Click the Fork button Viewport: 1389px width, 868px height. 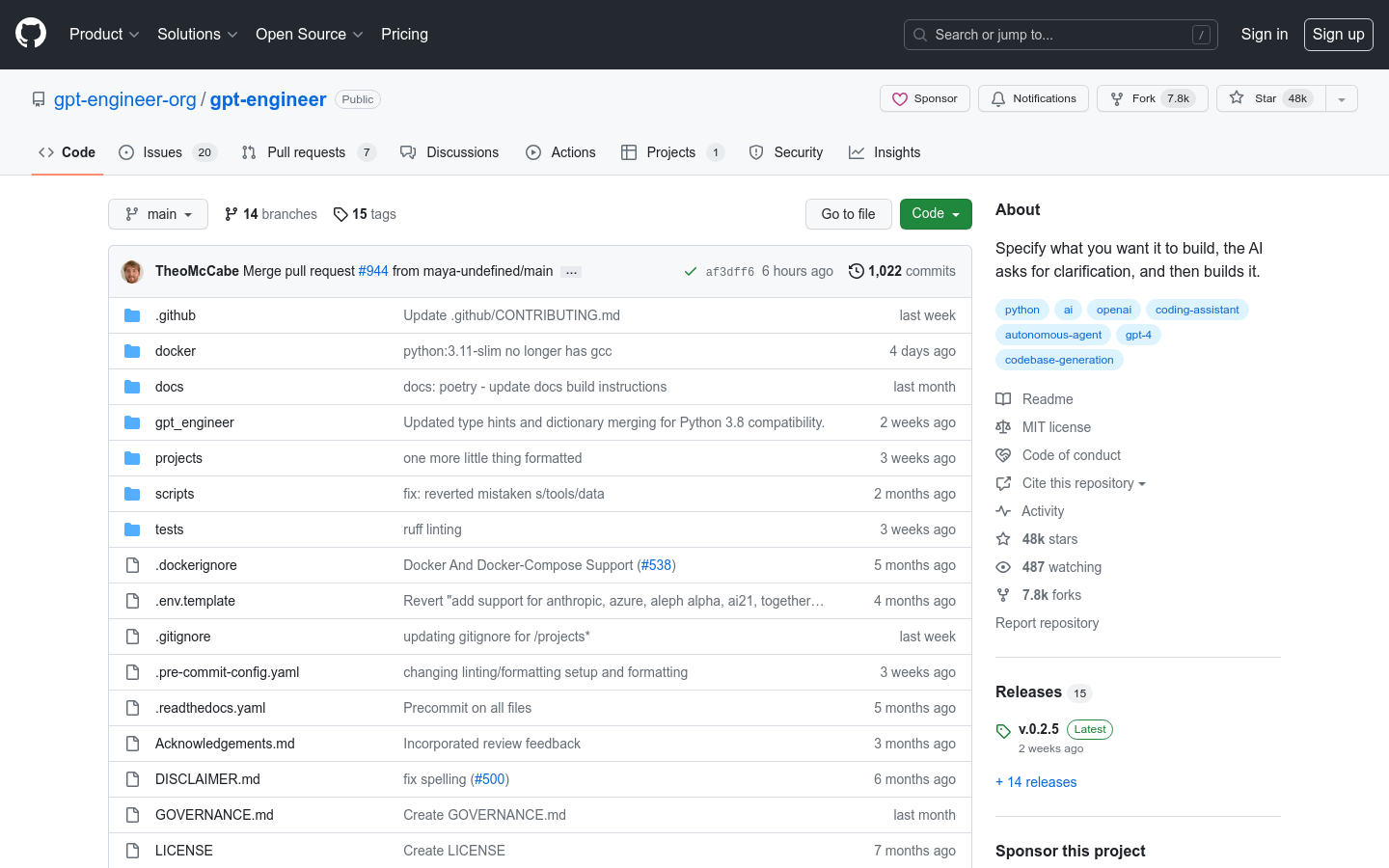point(1153,98)
